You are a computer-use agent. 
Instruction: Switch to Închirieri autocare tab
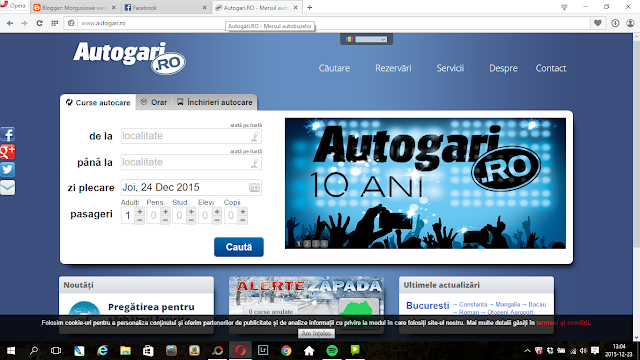pos(215,102)
